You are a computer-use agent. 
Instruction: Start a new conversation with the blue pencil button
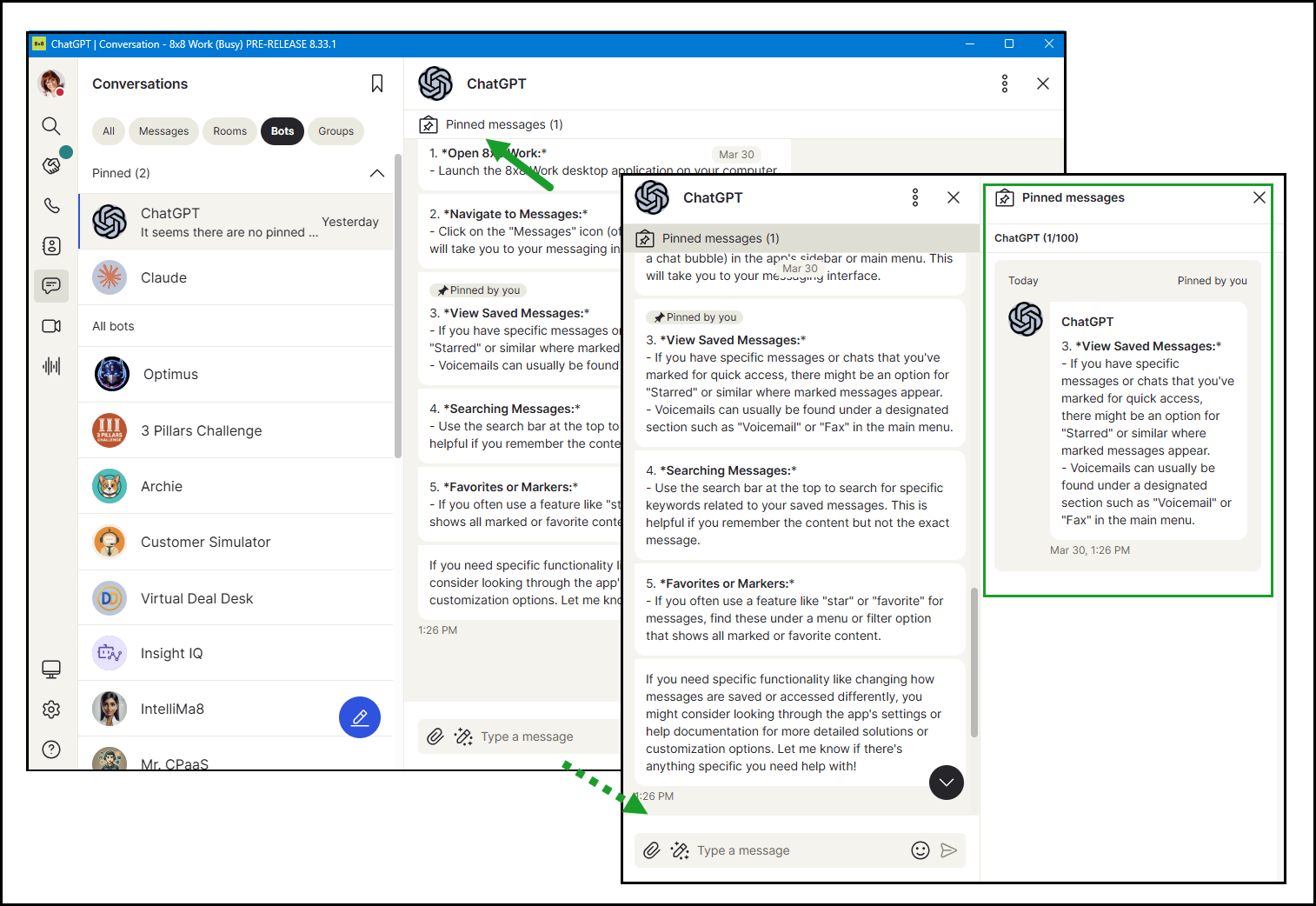pos(360,717)
